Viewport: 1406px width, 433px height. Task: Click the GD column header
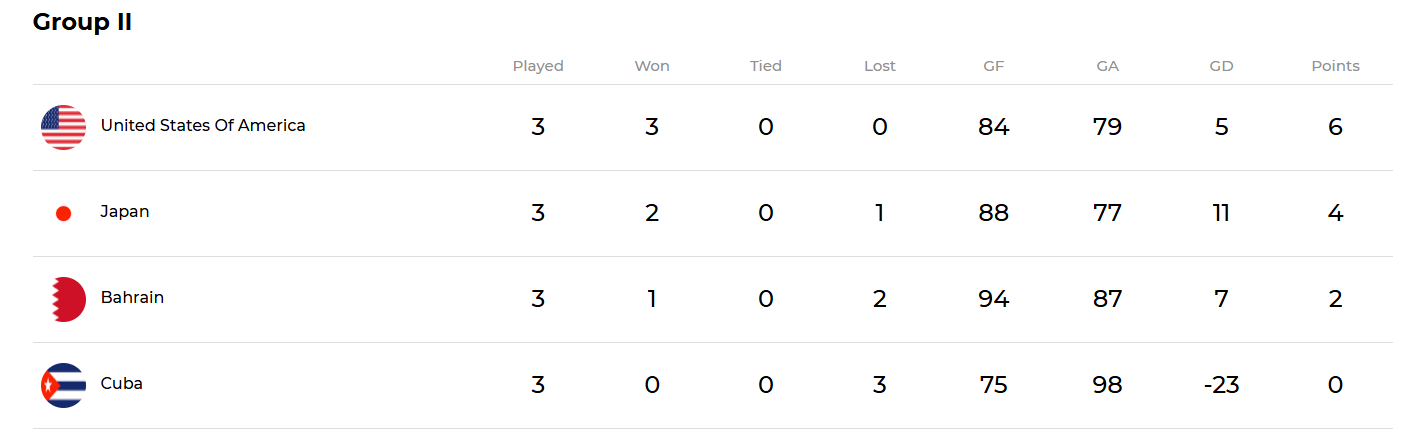(1221, 66)
